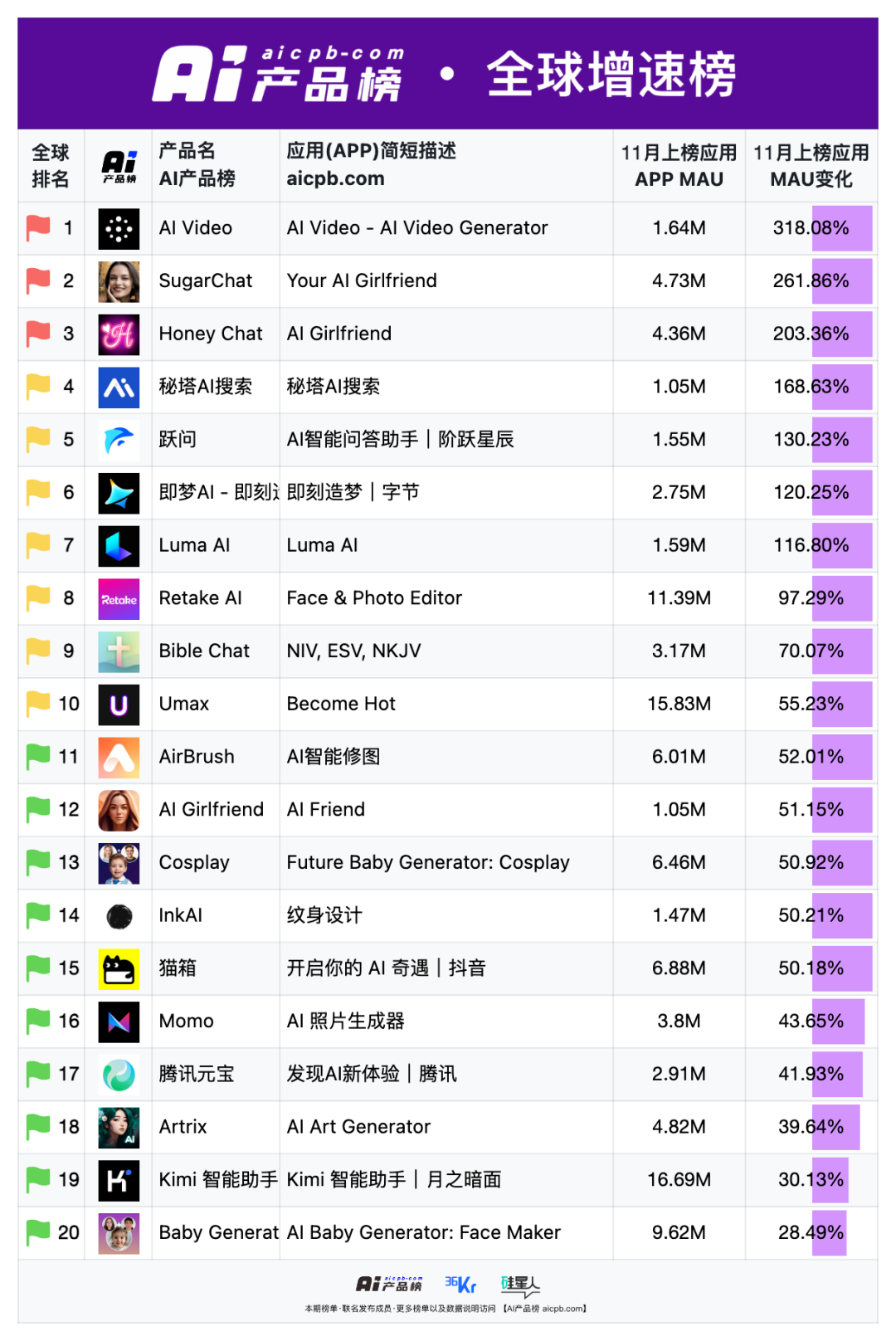Click the AirBrush orange app icon
Image resolution: width=896 pixels, height=1341 pixels.
click(x=119, y=757)
